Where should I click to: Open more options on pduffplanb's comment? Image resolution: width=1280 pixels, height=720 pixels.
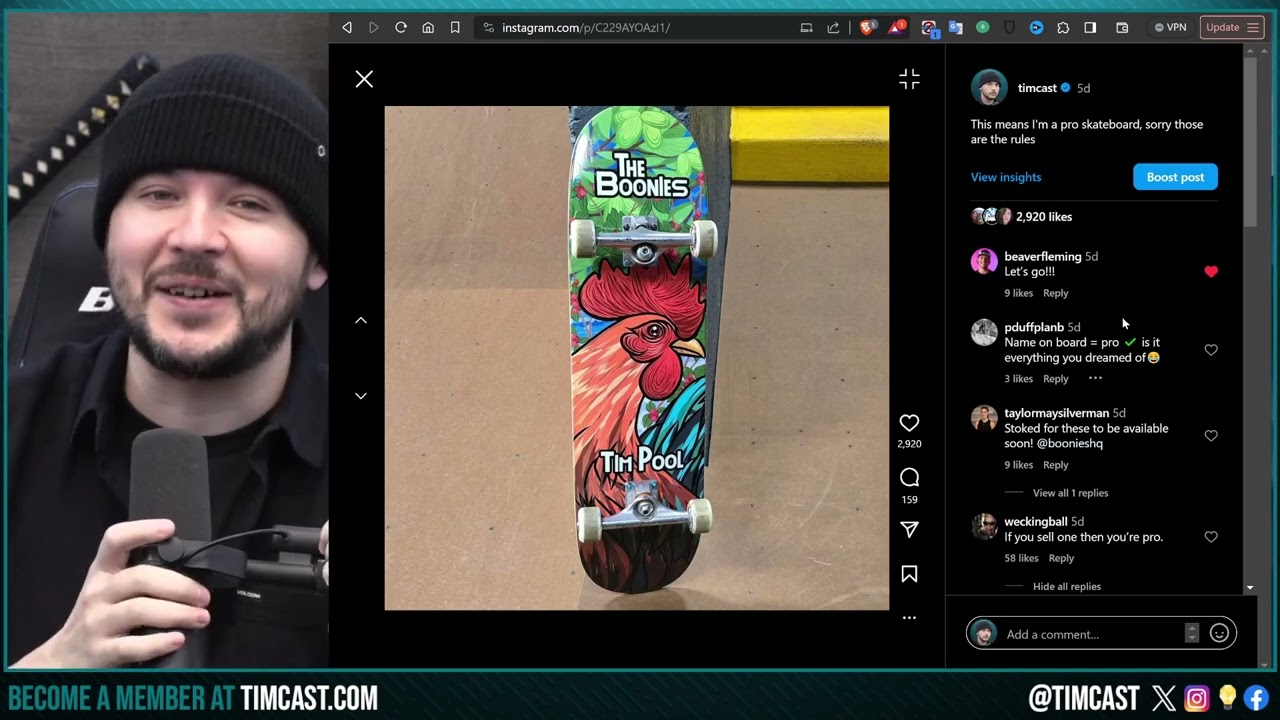[1095, 378]
